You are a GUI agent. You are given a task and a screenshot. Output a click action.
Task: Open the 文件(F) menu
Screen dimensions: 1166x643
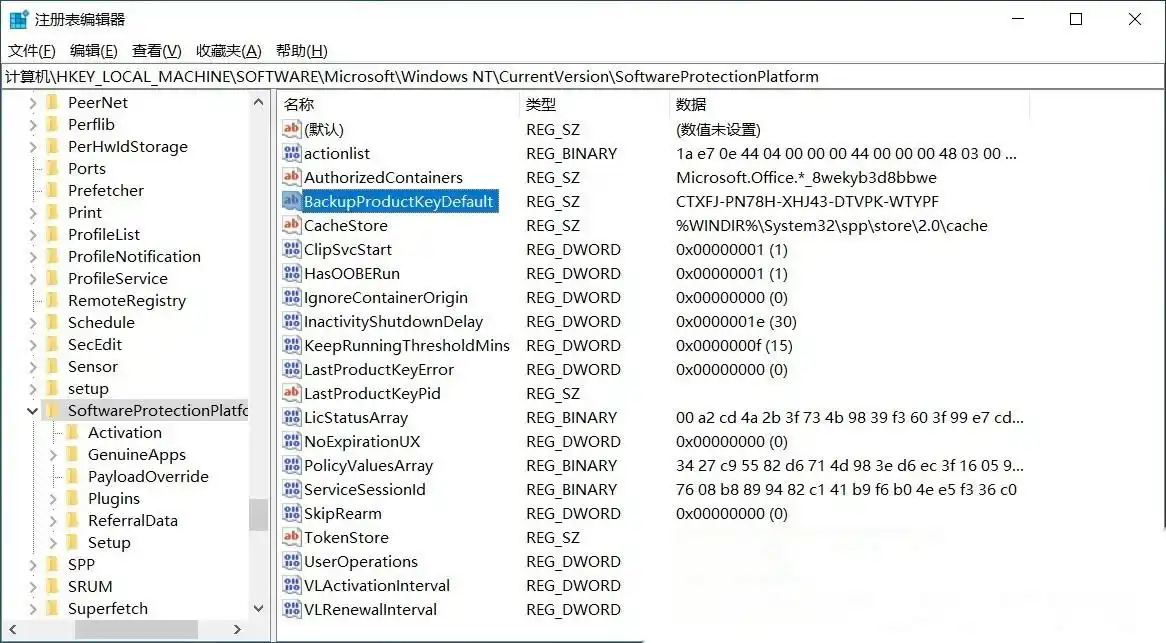pos(31,51)
